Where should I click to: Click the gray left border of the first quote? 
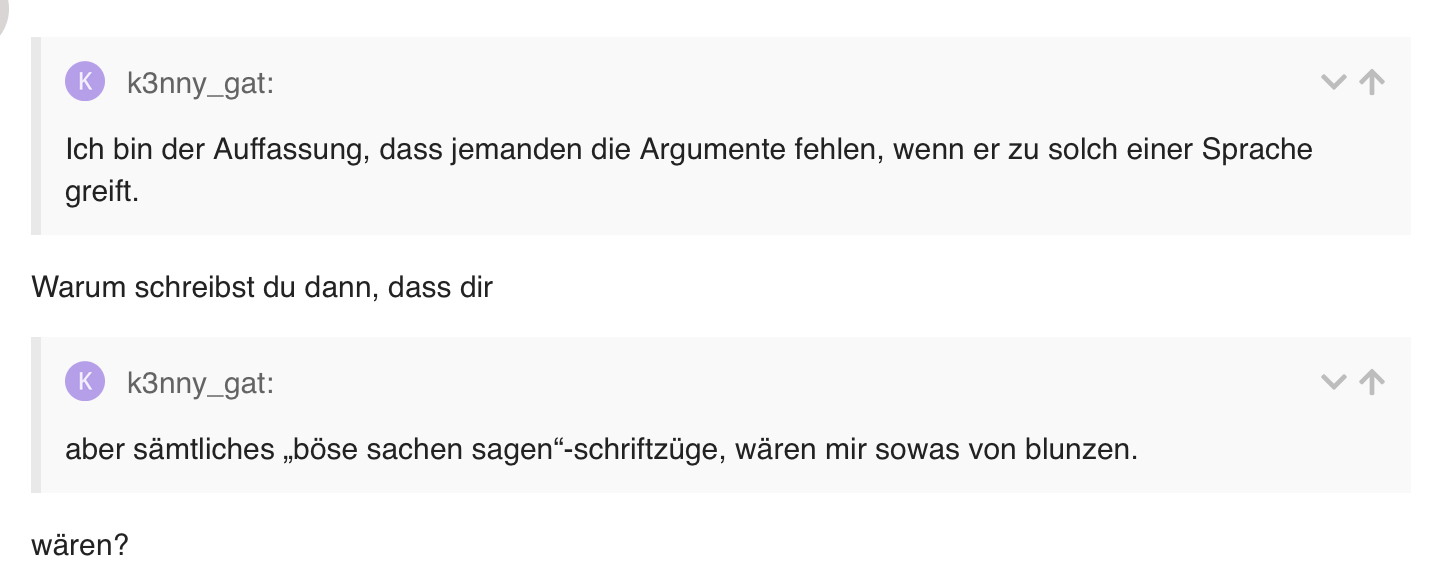(36, 136)
